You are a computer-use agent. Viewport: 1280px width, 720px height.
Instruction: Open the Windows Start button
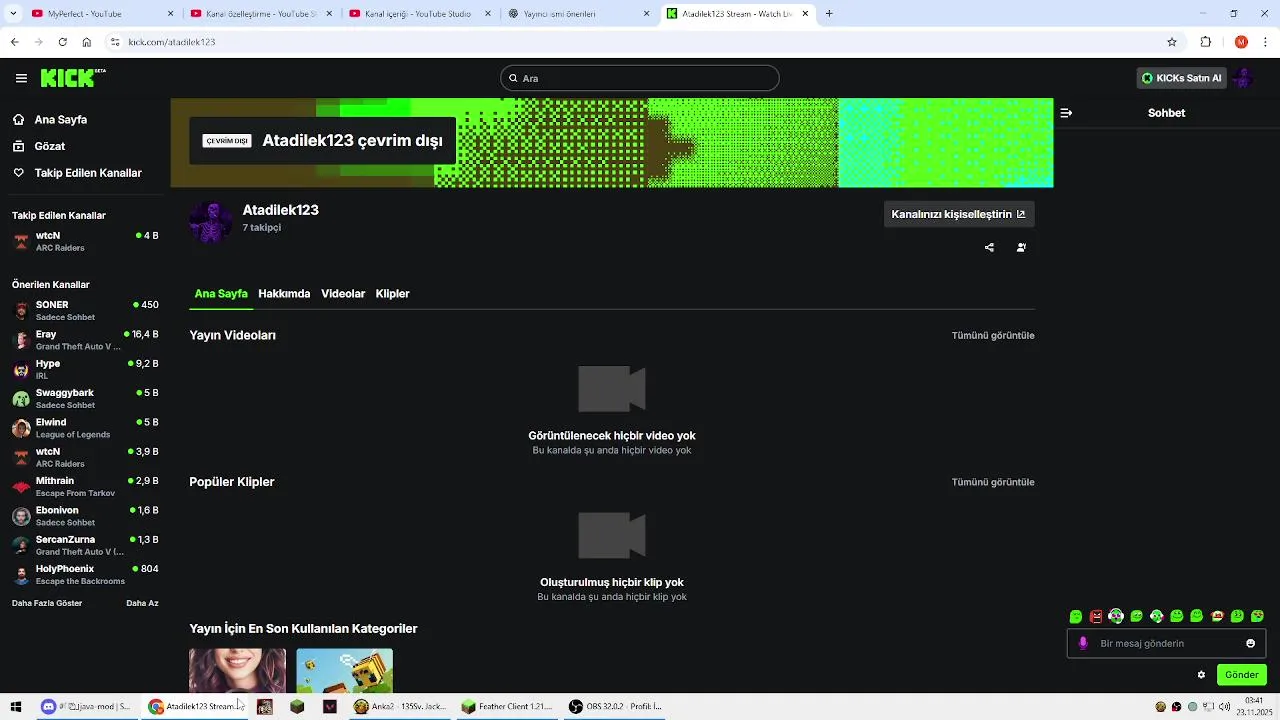click(x=16, y=706)
